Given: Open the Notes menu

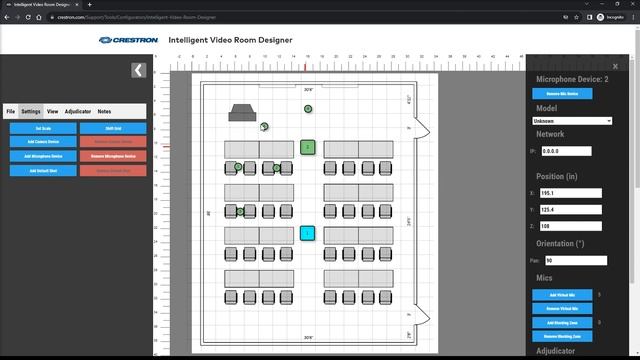Looking at the screenshot, I should click(104, 111).
